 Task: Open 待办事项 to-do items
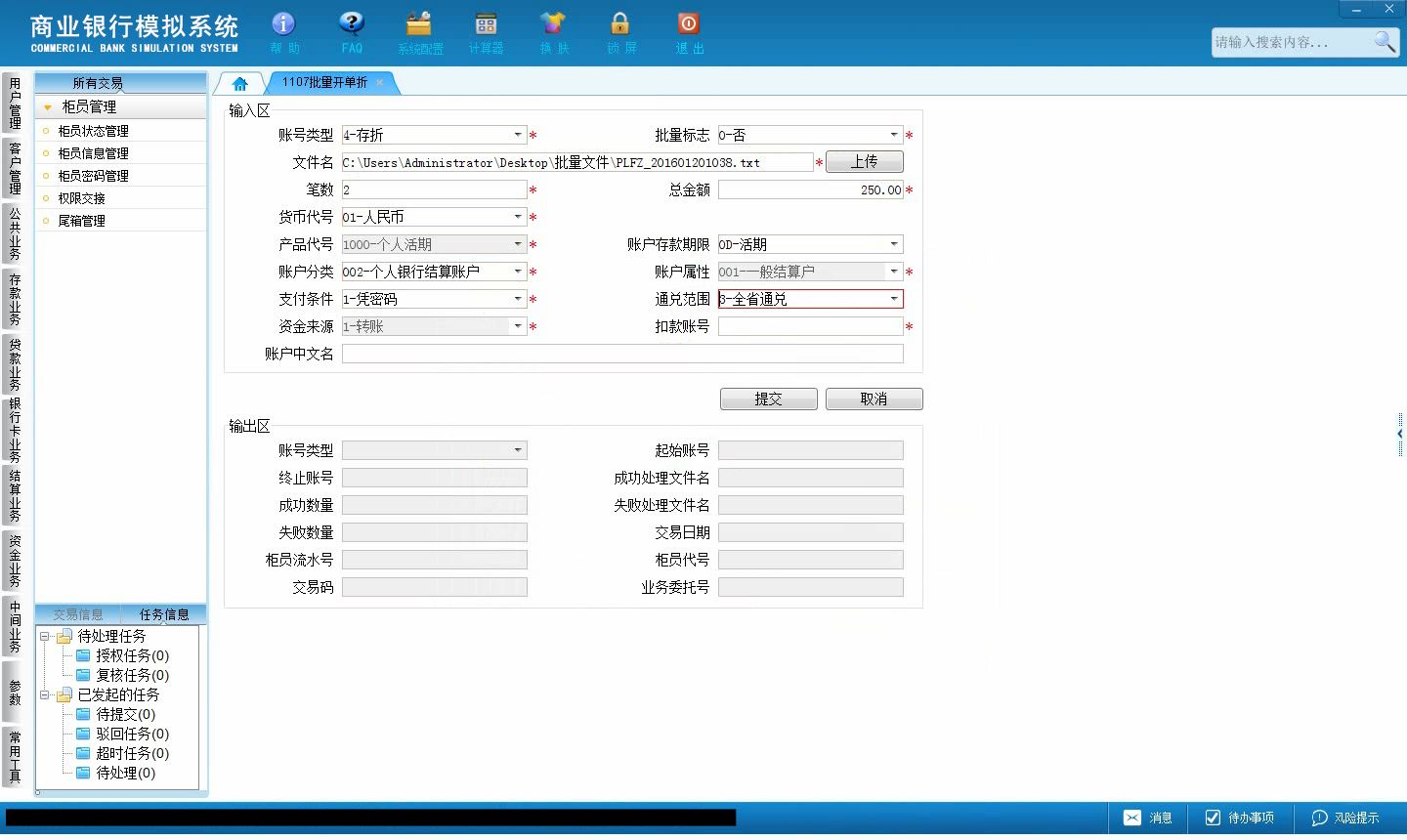coord(1239,818)
